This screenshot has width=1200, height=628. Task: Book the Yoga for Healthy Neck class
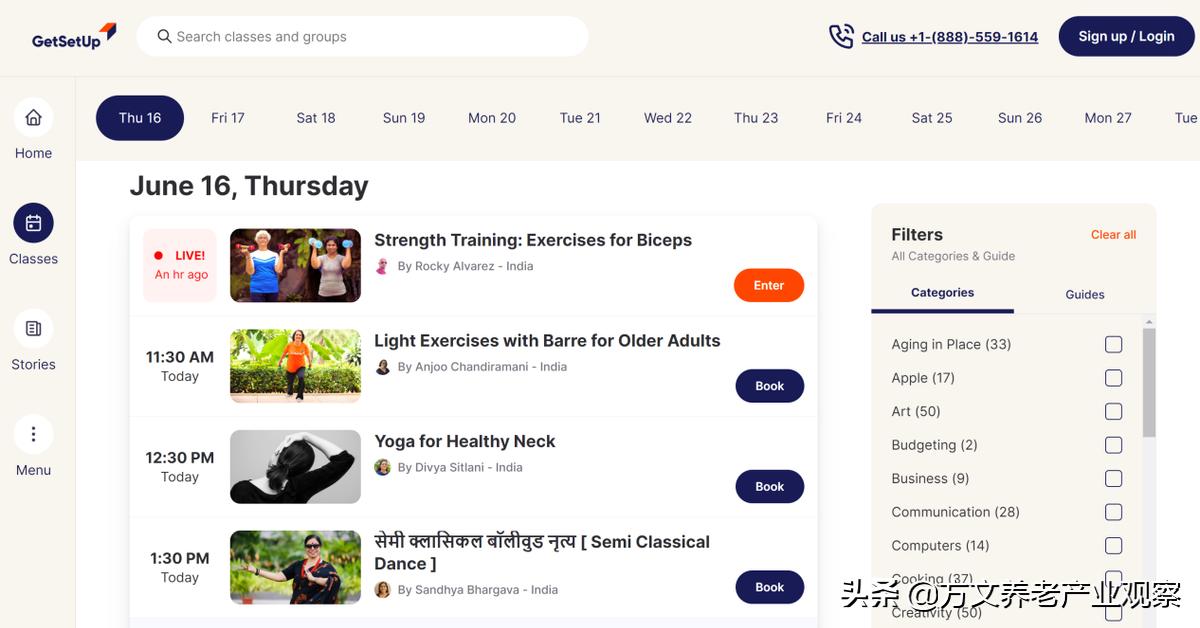coord(769,487)
